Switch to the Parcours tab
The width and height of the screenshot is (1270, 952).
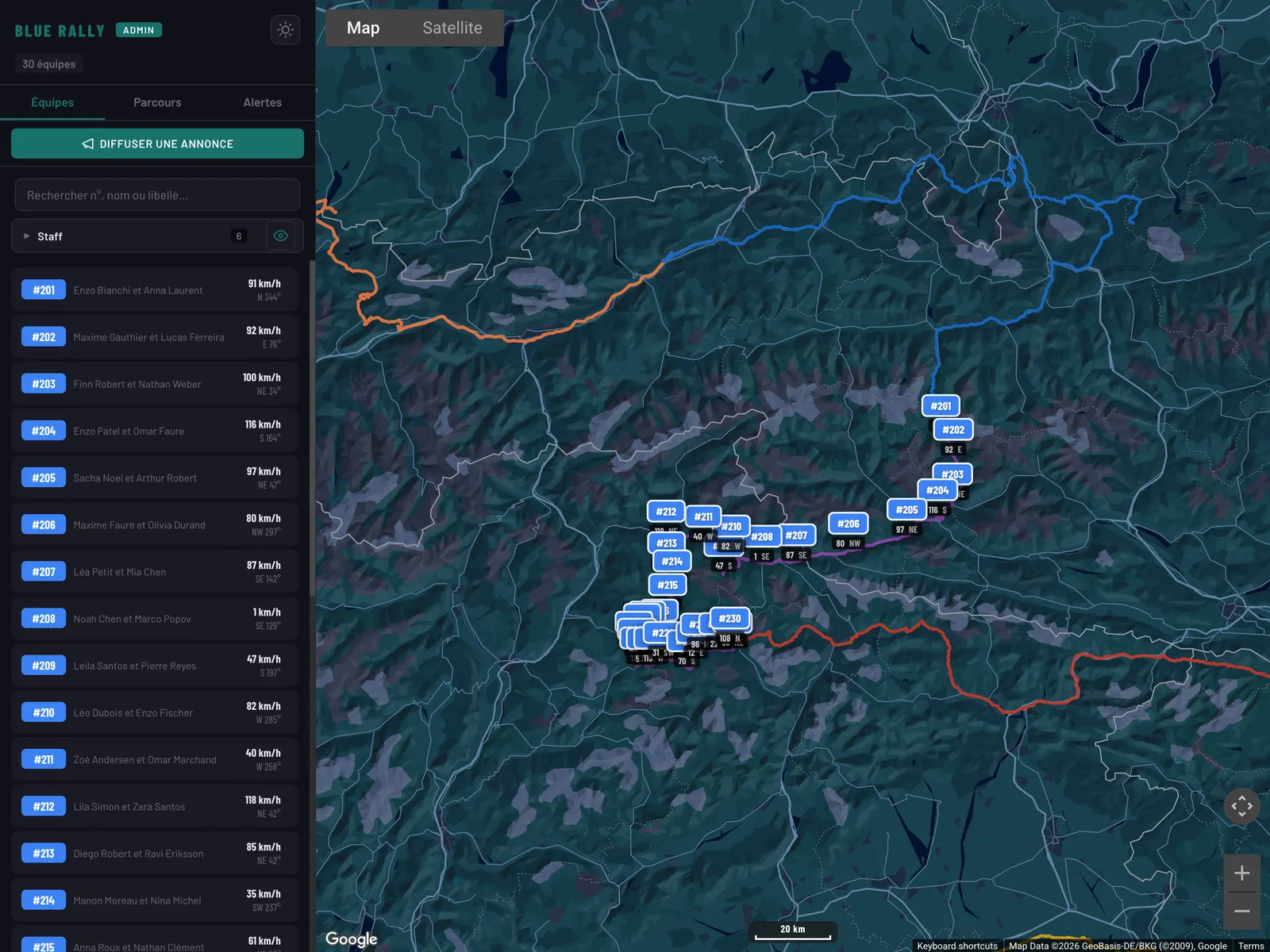157,102
